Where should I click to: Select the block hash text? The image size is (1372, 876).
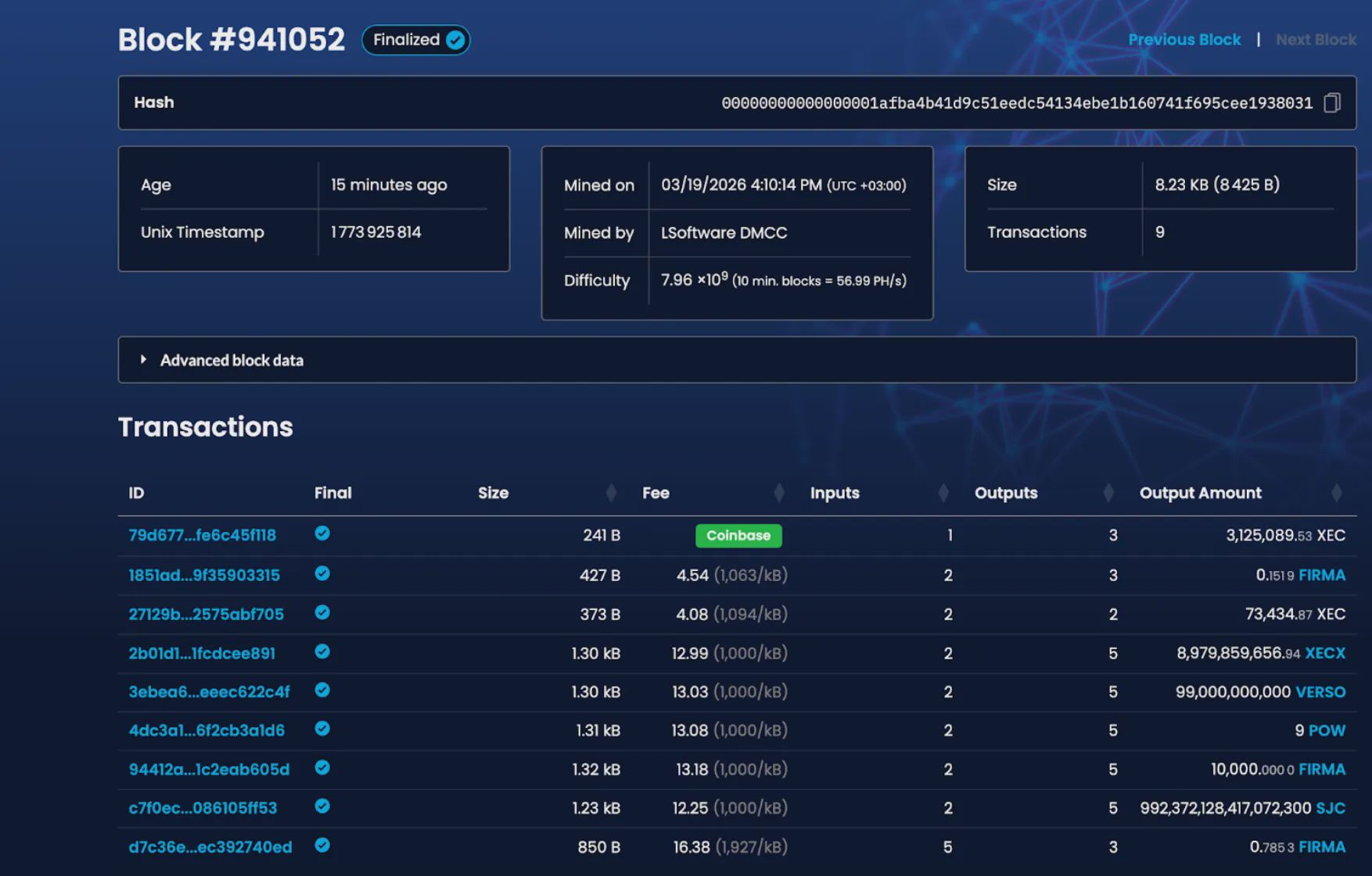pyautogui.click(x=1017, y=102)
